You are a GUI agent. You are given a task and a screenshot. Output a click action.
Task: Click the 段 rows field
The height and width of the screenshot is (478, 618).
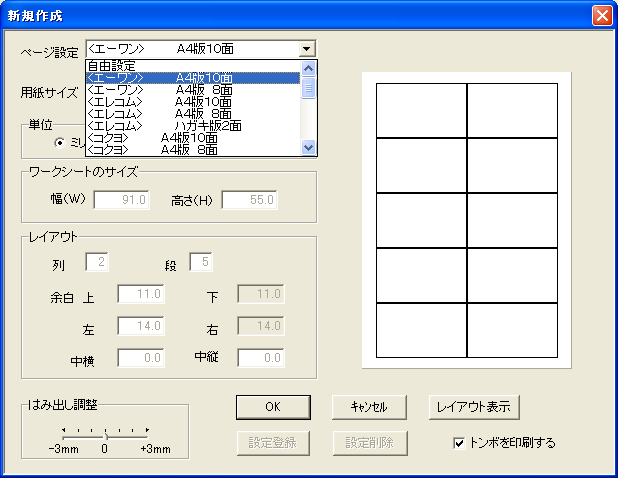pyautogui.click(x=201, y=262)
